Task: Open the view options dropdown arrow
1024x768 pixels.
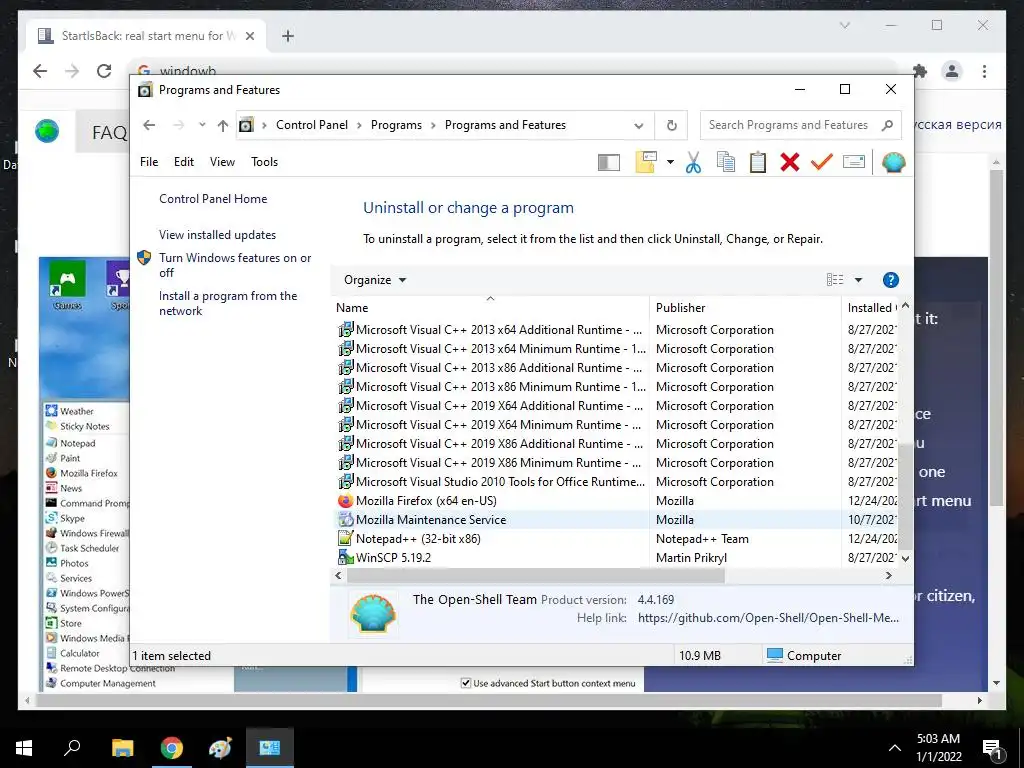Action: tap(858, 280)
